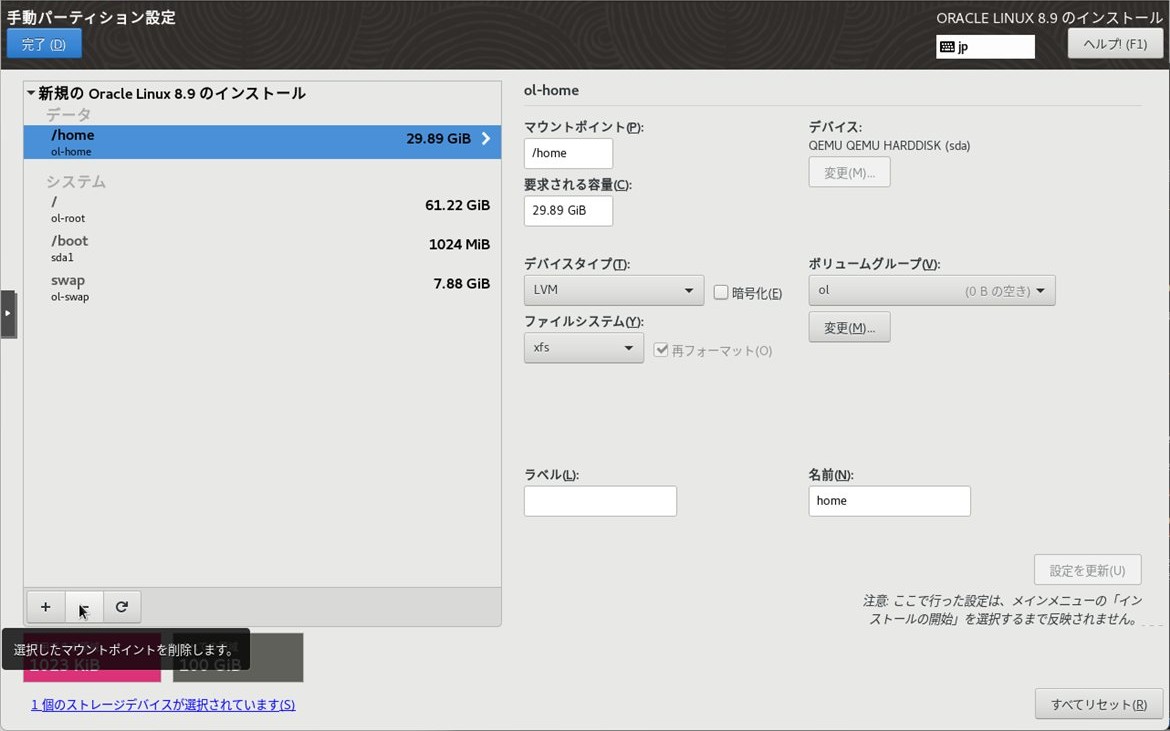Select the /boot sda1 partition row
1170x731 pixels.
click(x=262, y=248)
